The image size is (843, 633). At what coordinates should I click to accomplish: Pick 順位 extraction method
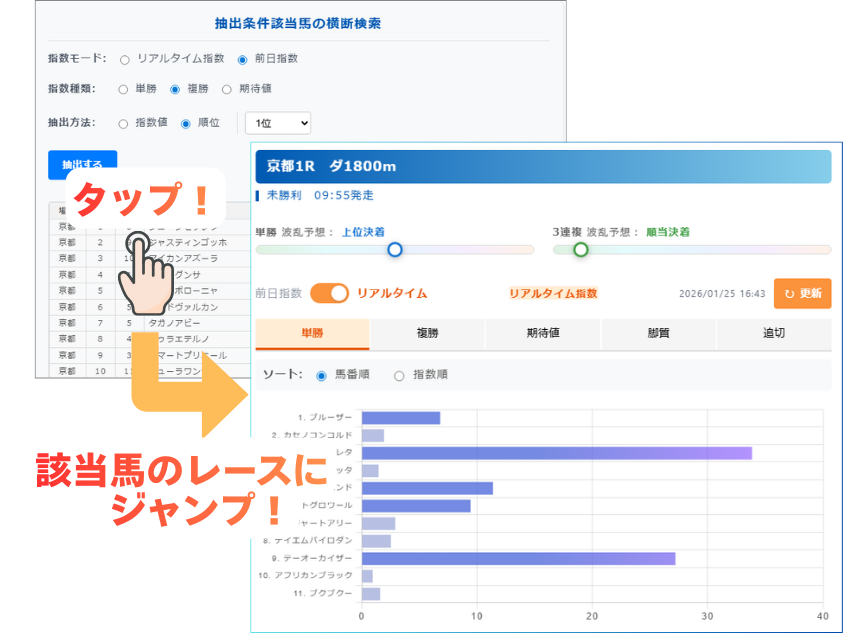pyautogui.click(x=186, y=124)
